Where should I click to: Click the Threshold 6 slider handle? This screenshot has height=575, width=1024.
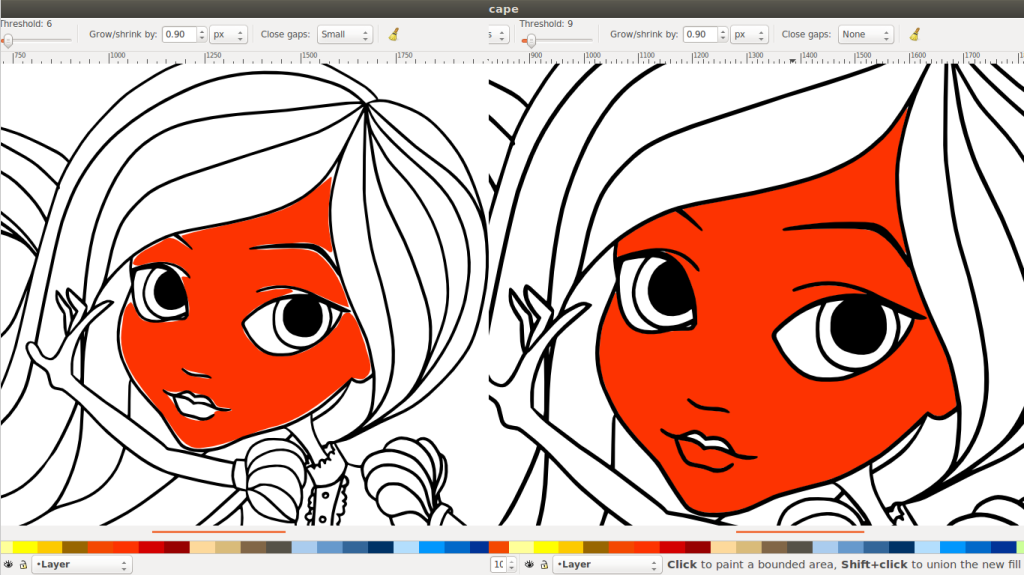point(7,41)
